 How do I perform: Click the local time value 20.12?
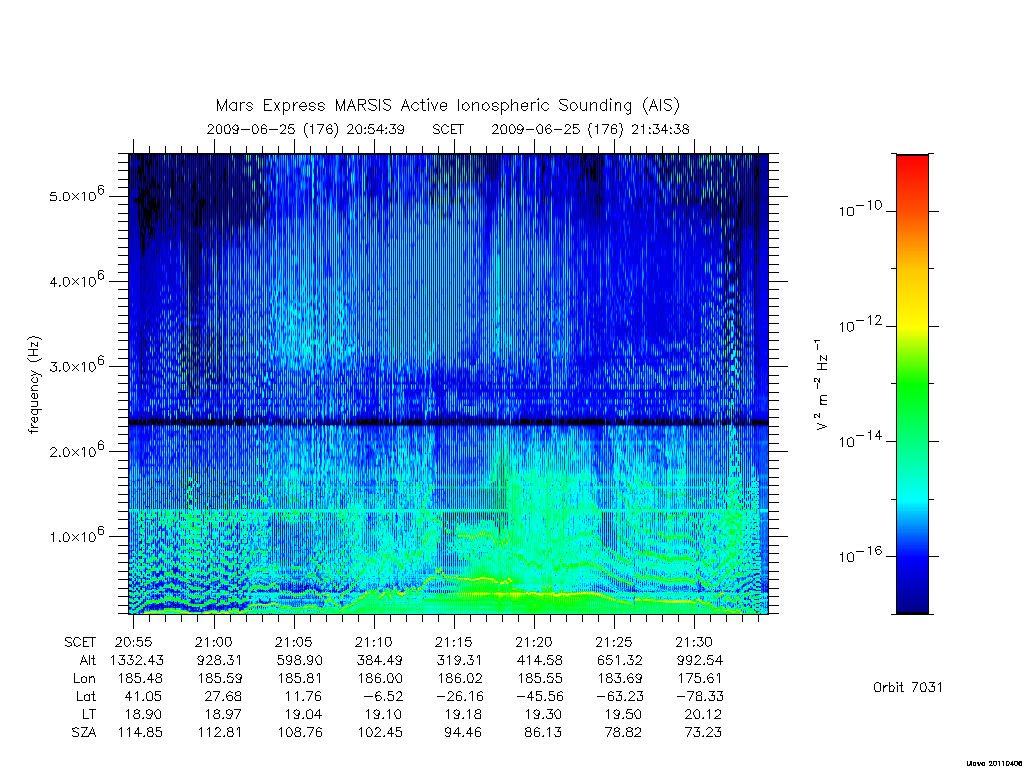click(x=703, y=714)
